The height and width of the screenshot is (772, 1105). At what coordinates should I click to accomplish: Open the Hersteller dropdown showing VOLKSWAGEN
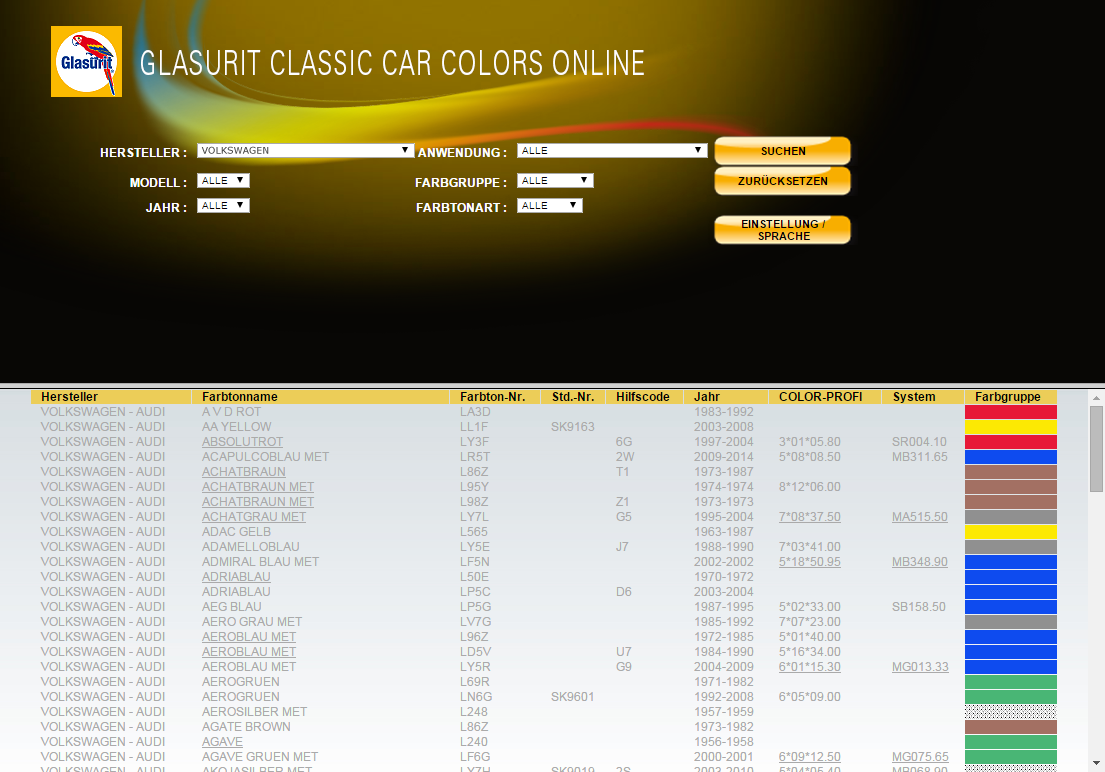coord(305,150)
